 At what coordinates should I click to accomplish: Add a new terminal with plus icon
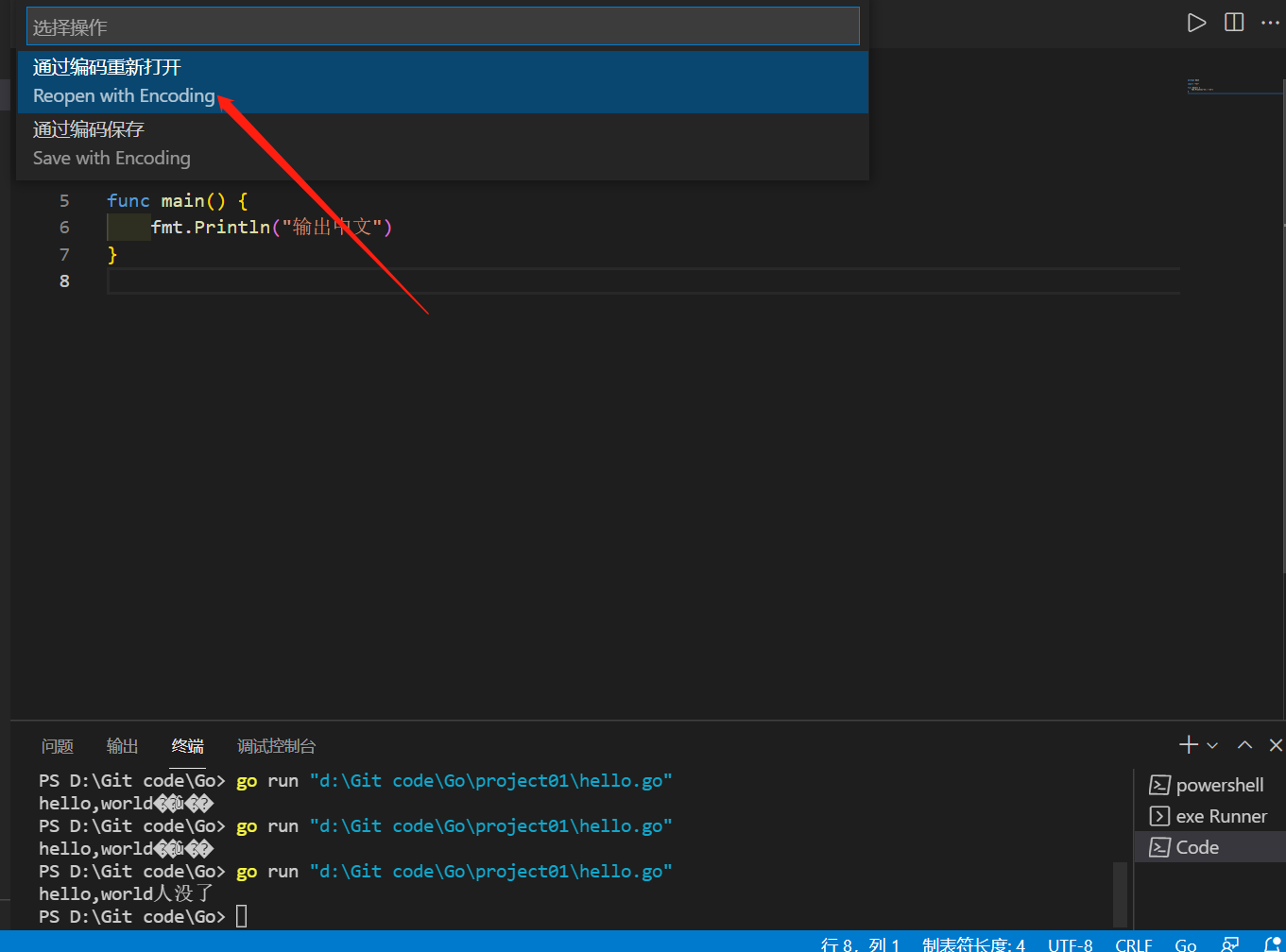pos(1189,745)
